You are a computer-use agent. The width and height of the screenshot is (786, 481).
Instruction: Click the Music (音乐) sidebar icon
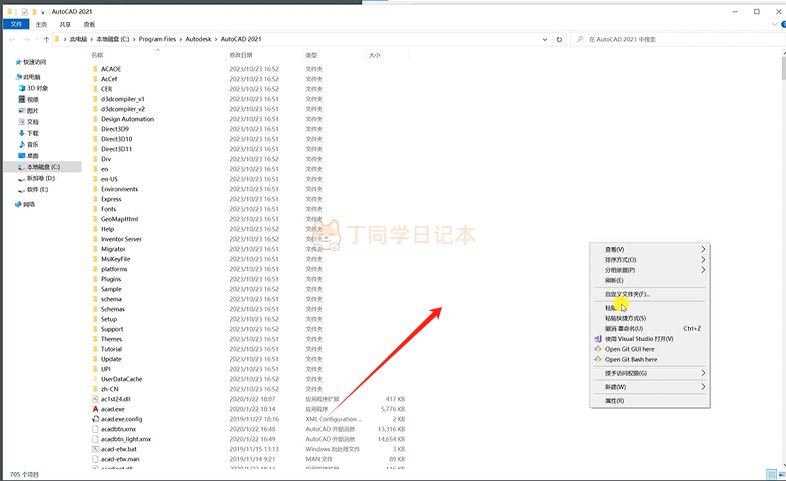(x=21, y=144)
